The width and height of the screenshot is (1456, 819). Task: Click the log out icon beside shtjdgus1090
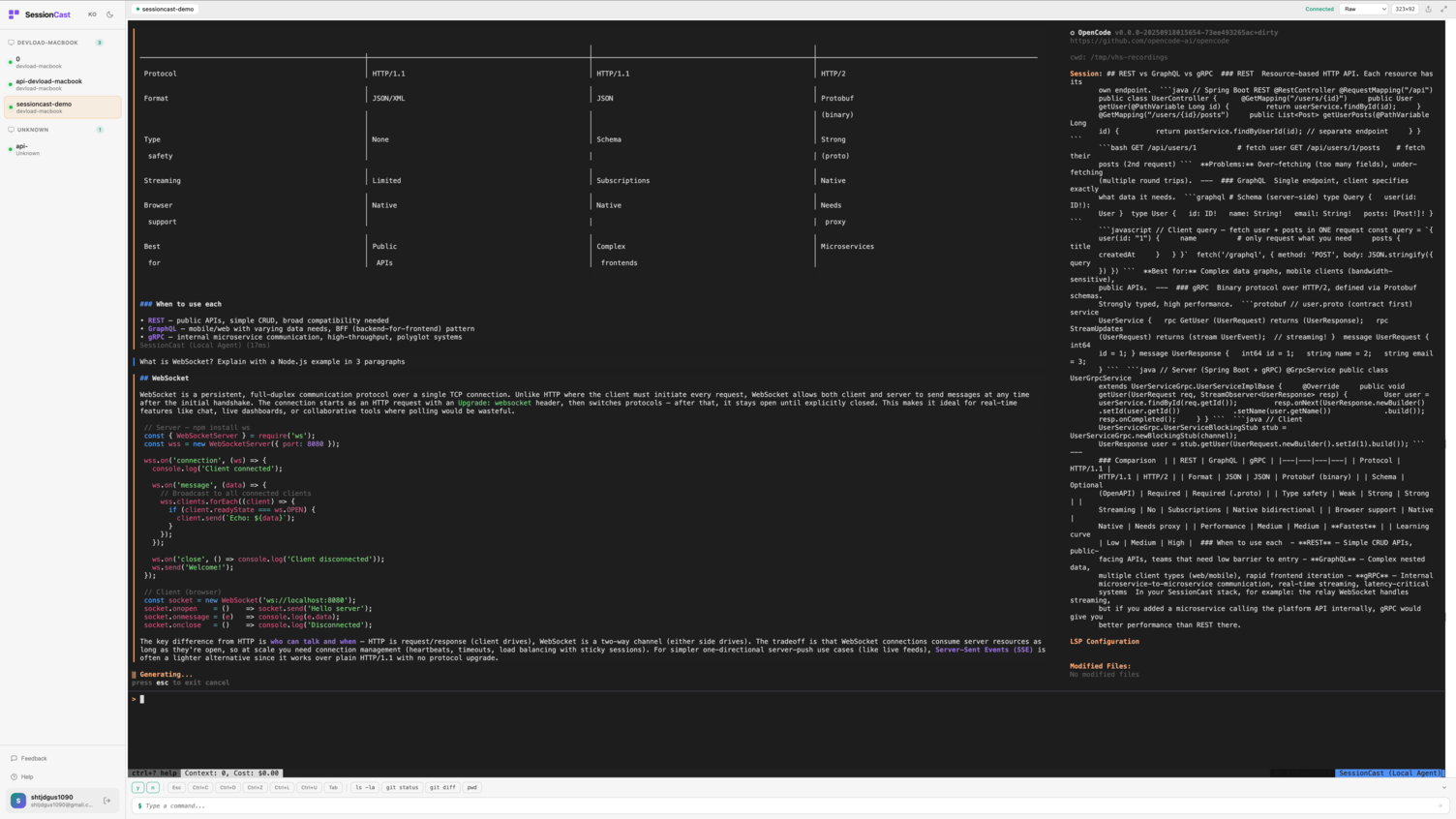click(106, 801)
